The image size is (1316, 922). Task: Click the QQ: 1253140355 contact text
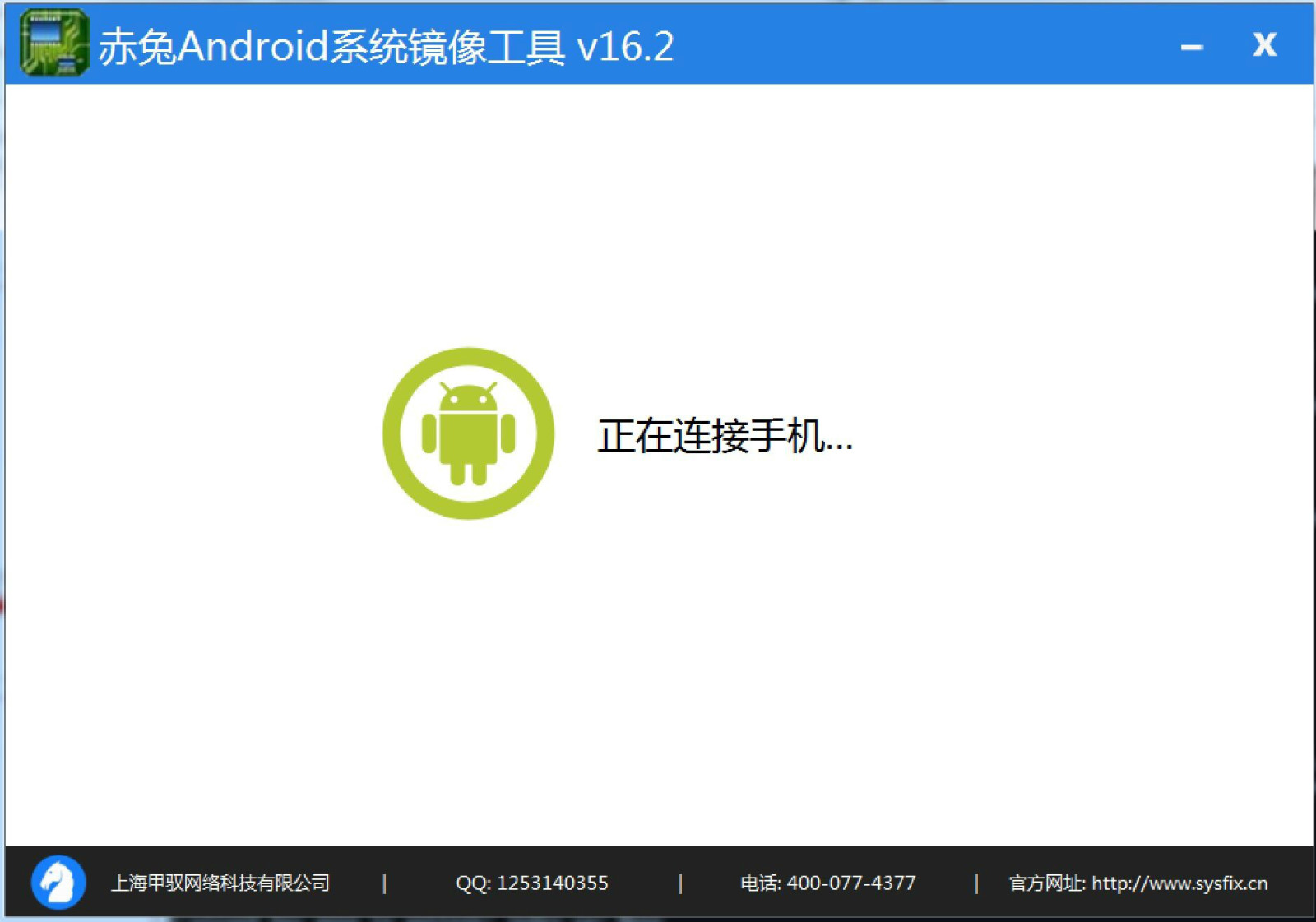(x=532, y=883)
